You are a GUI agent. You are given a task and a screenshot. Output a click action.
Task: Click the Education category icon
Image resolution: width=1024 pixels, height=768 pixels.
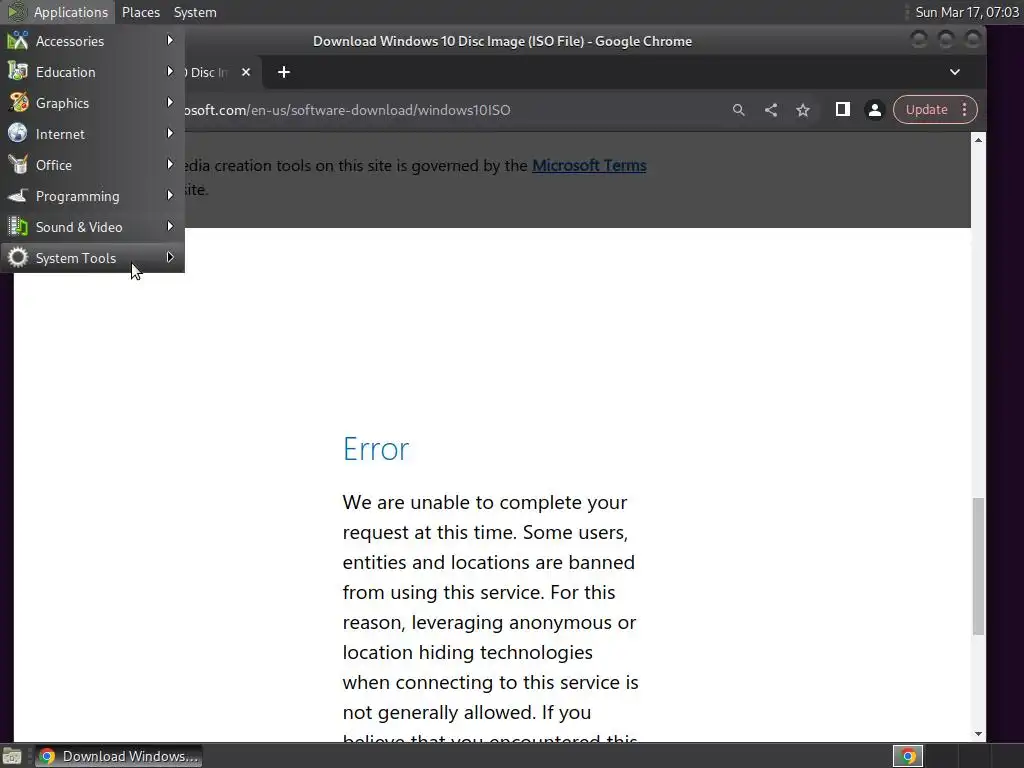click(x=18, y=71)
